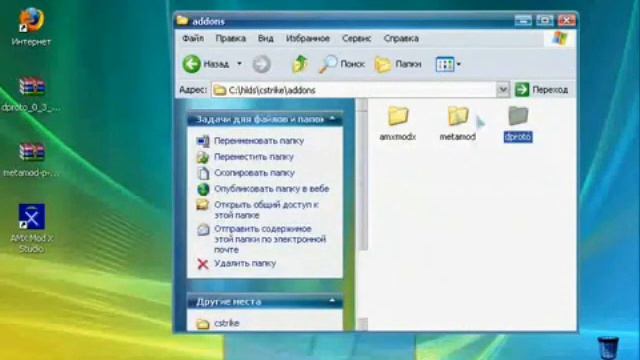Maximize the addons window
640x360 pixels.
coord(544,20)
